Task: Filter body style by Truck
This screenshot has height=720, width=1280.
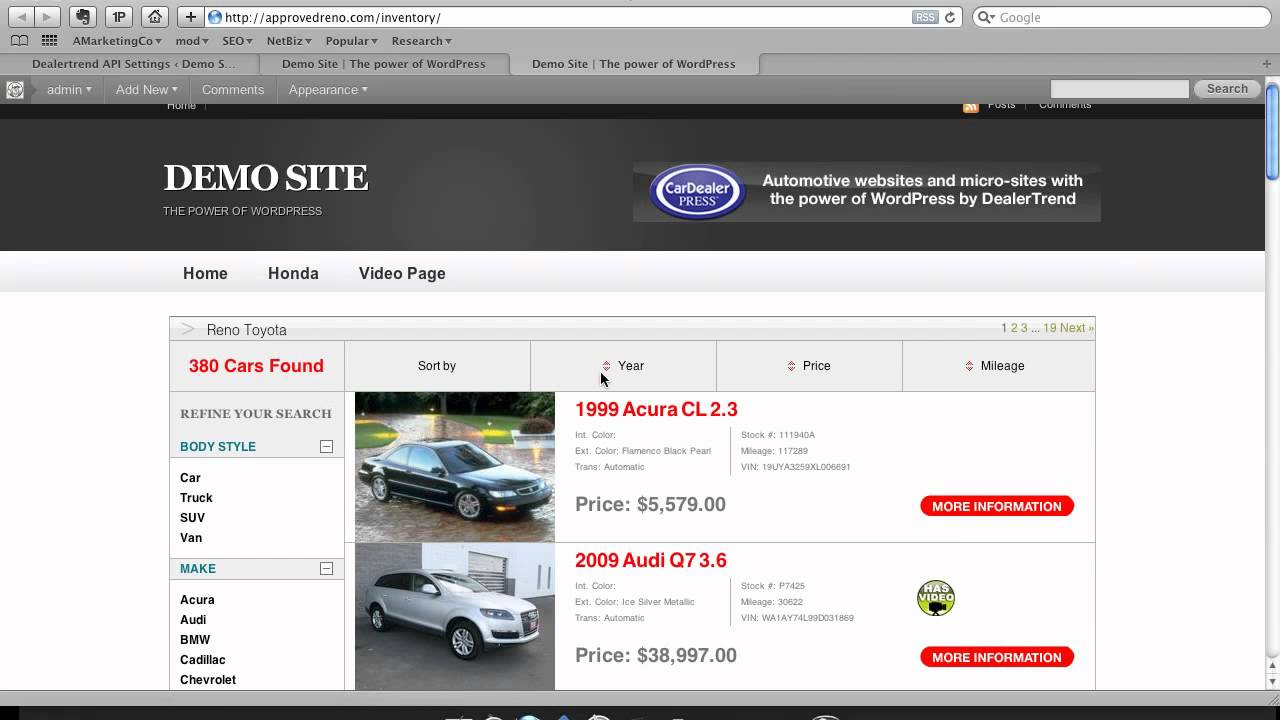Action: click(x=196, y=498)
